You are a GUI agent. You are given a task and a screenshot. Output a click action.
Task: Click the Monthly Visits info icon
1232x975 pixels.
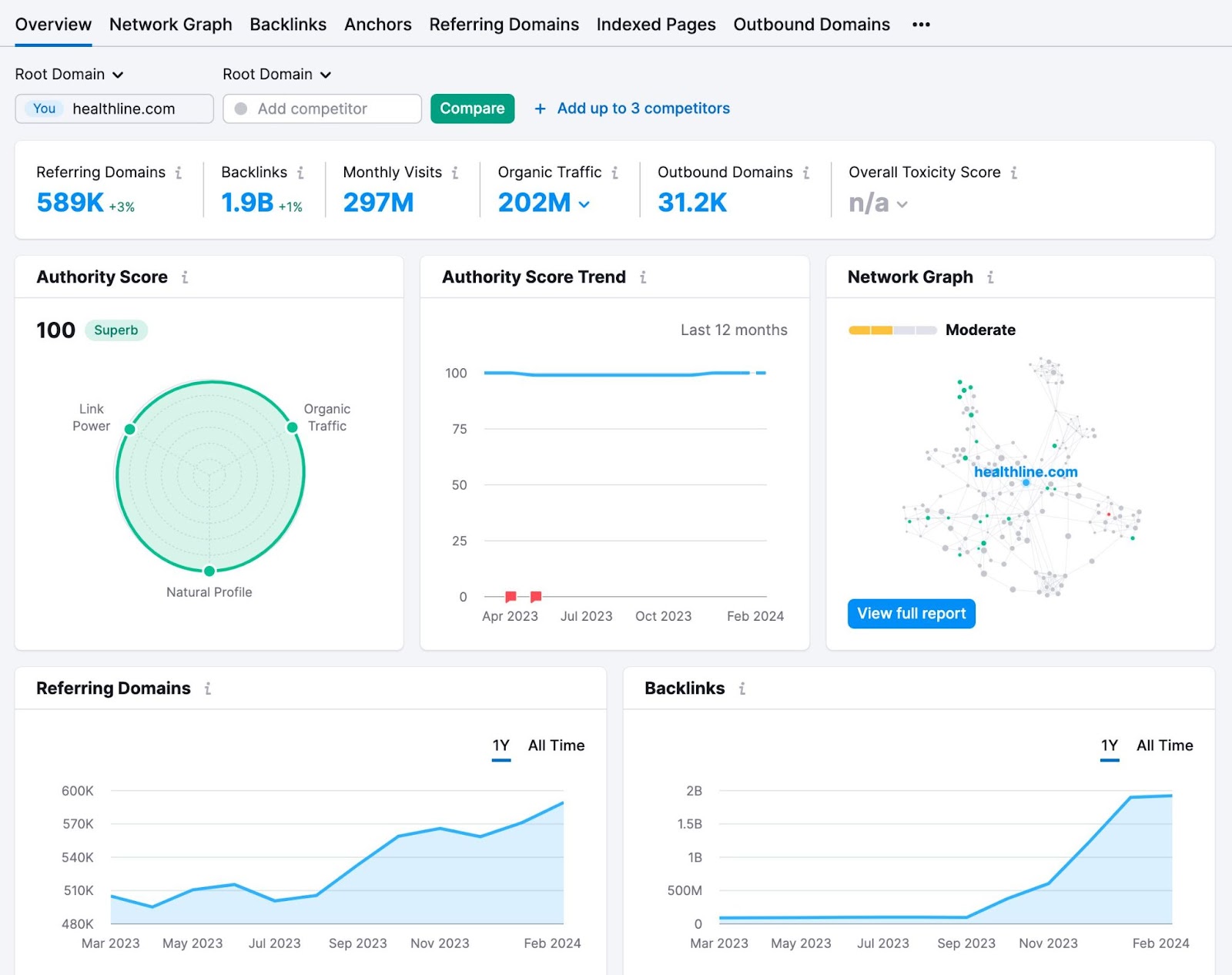(x=454, y=173)
